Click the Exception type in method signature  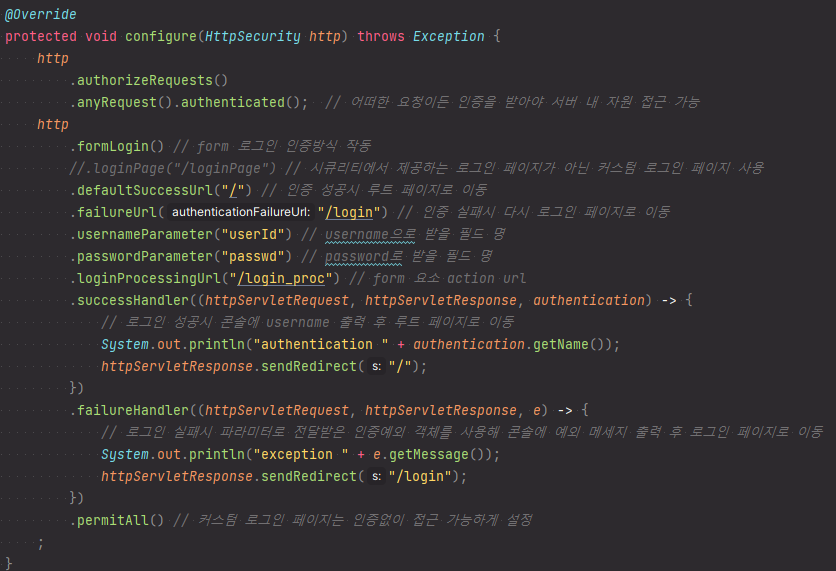click(448, 36)
